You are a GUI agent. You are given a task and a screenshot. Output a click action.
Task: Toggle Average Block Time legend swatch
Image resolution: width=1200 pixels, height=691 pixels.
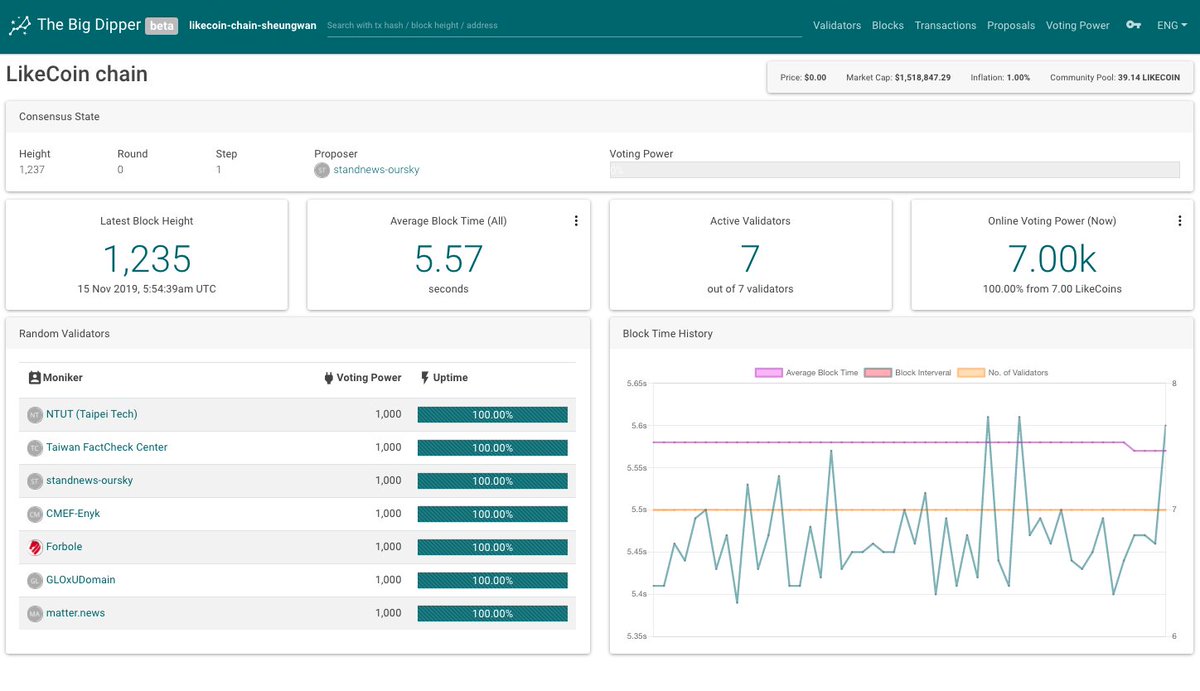[x=767, y=373]
